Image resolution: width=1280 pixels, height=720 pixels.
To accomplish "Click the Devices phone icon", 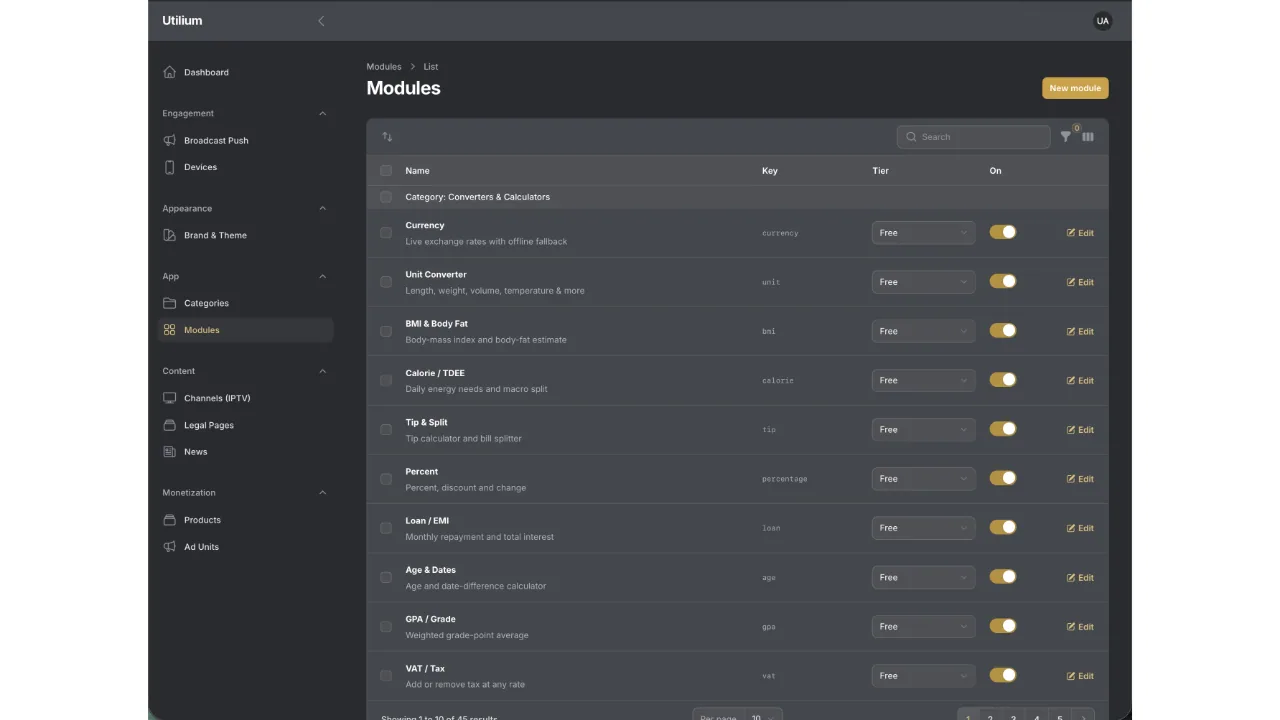I will click(x=169, y=167).
